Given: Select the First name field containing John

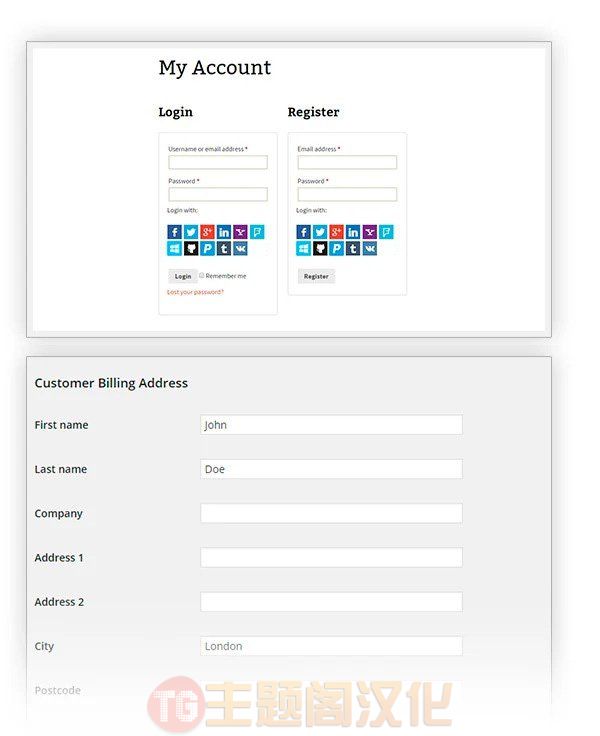Looking at the screenshot, I should (x=331, y=425).
